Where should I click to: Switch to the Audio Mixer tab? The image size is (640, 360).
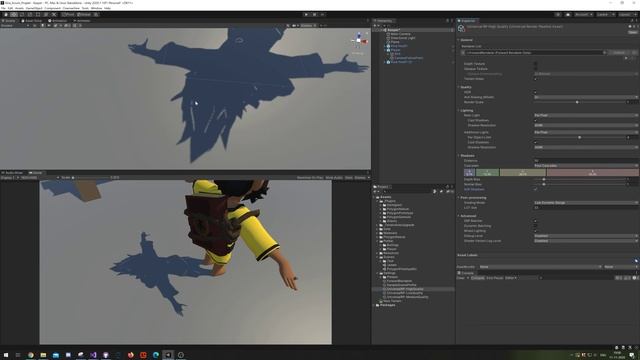pyautogui.click(x=13, y=173)
